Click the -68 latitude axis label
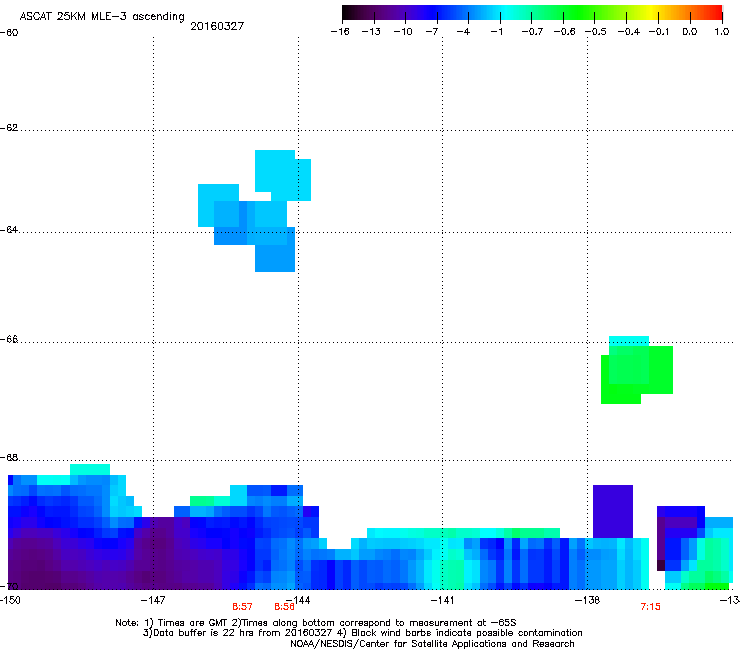This screenshot has width=740, height=650. coord(9,458)
